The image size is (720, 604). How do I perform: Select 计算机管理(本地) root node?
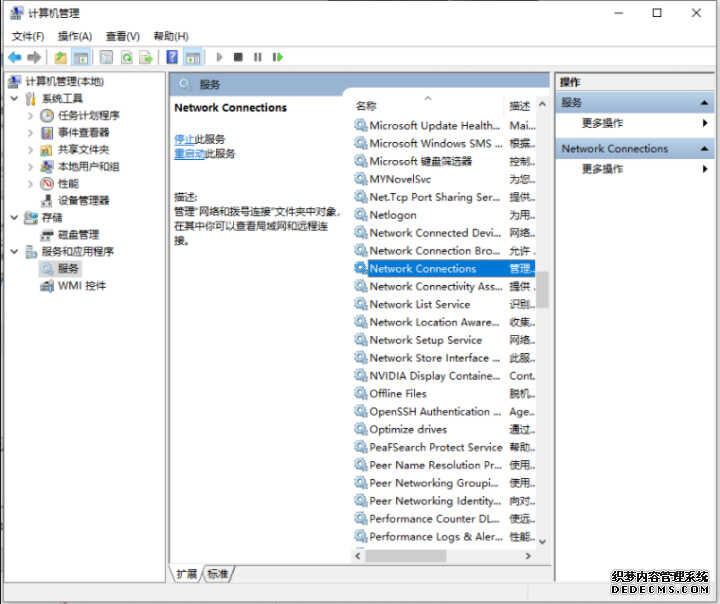[x=64, y=81]
